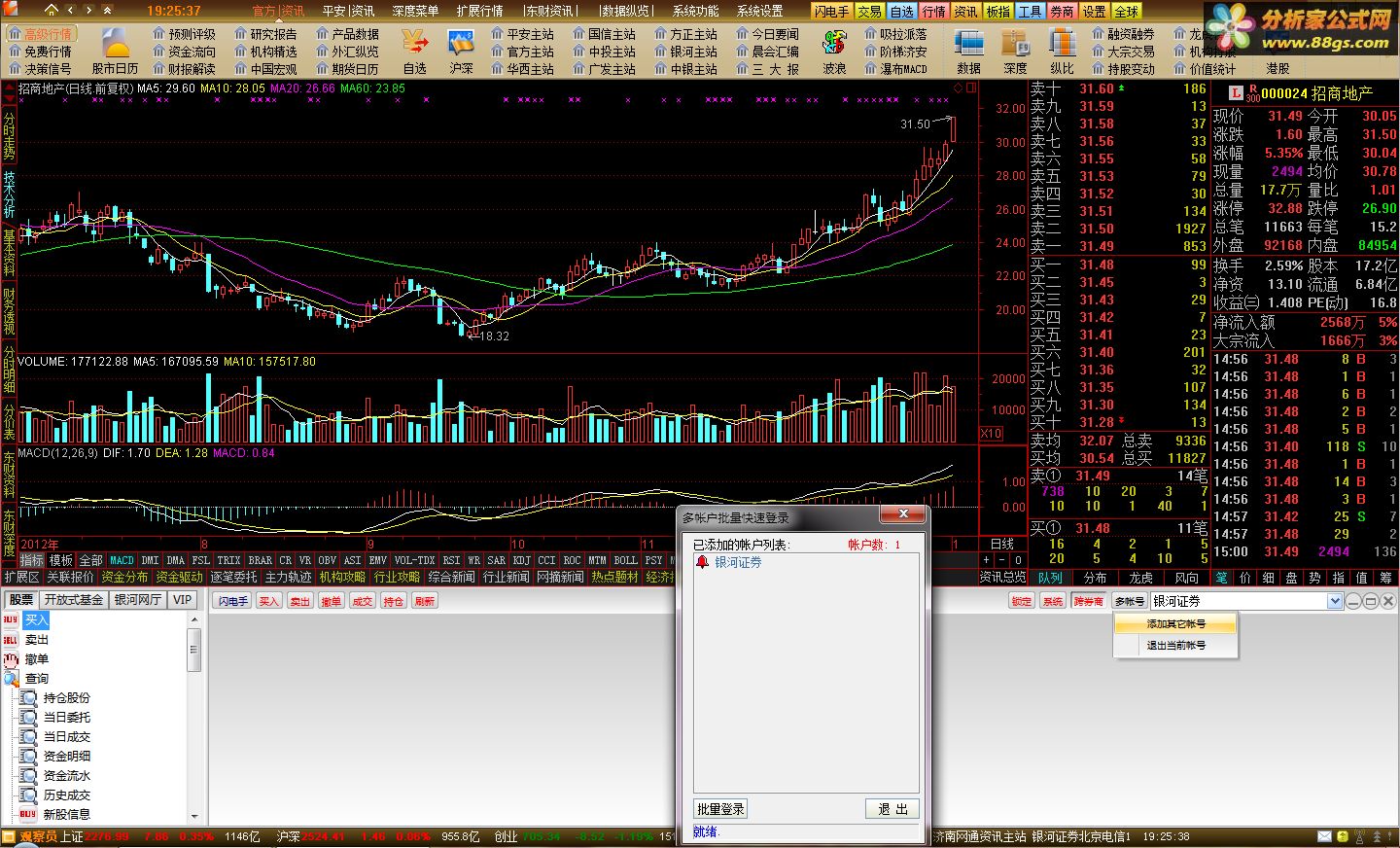The height and width of the screenshot is (848, 1400).
Task: Navigate back with the left arrow icon
Action: click(72, 11)
